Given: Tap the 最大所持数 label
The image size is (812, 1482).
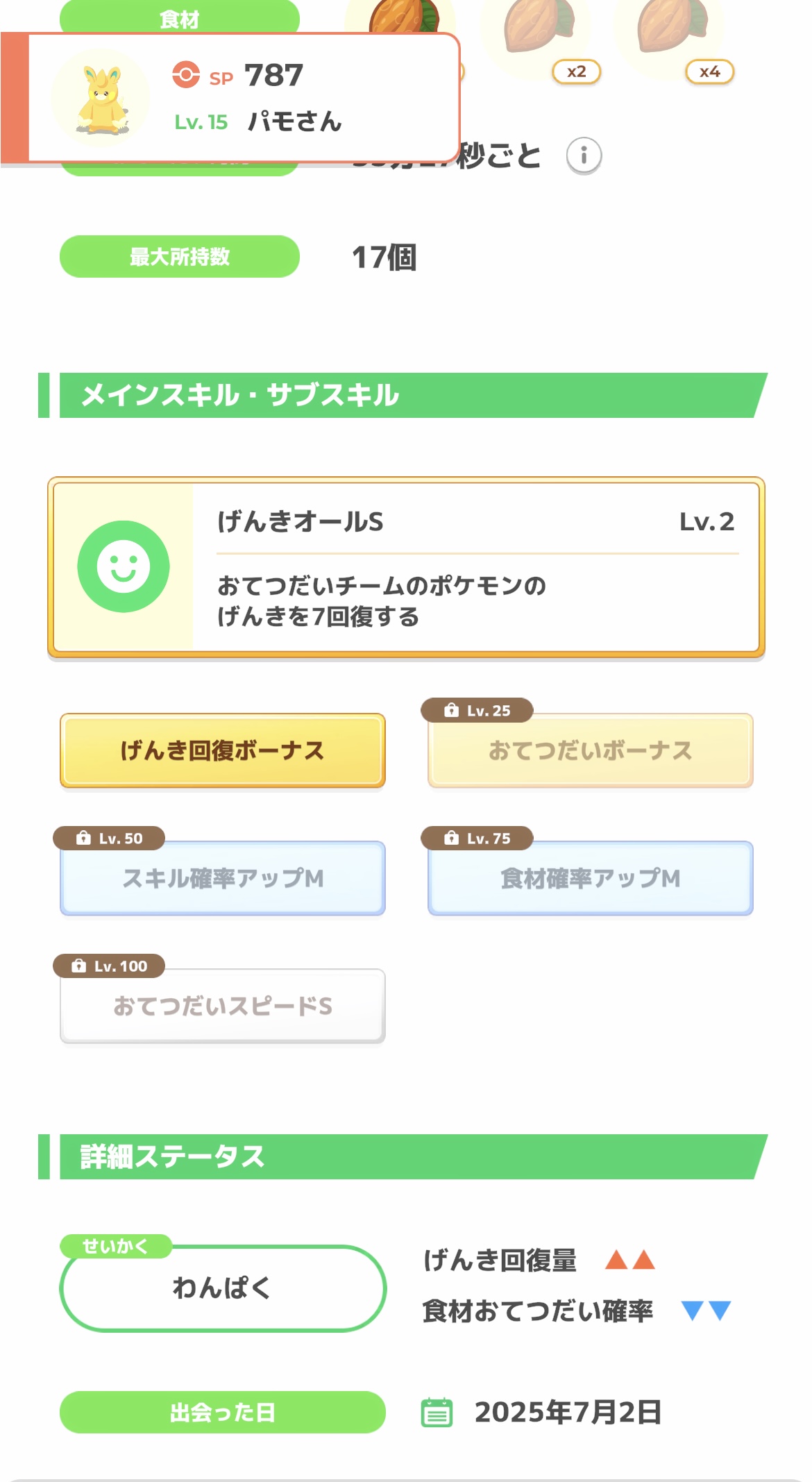Looking at the screenshot, I should (179, 257).
